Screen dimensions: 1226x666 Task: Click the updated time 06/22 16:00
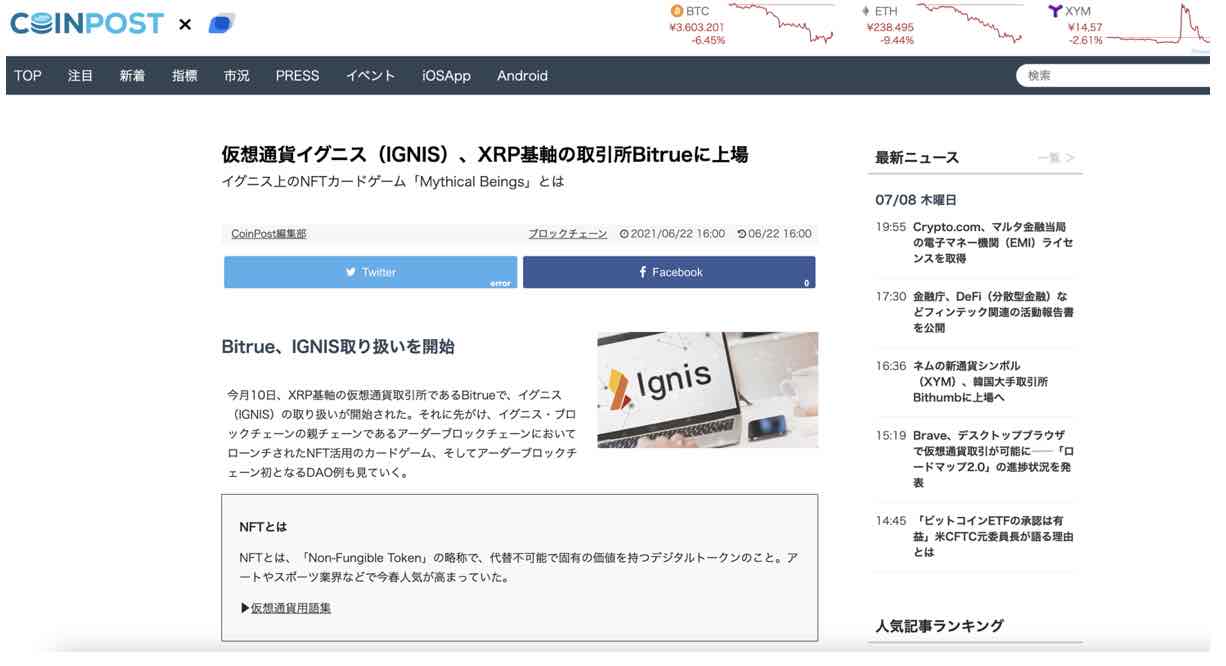[x=774, y=234]
